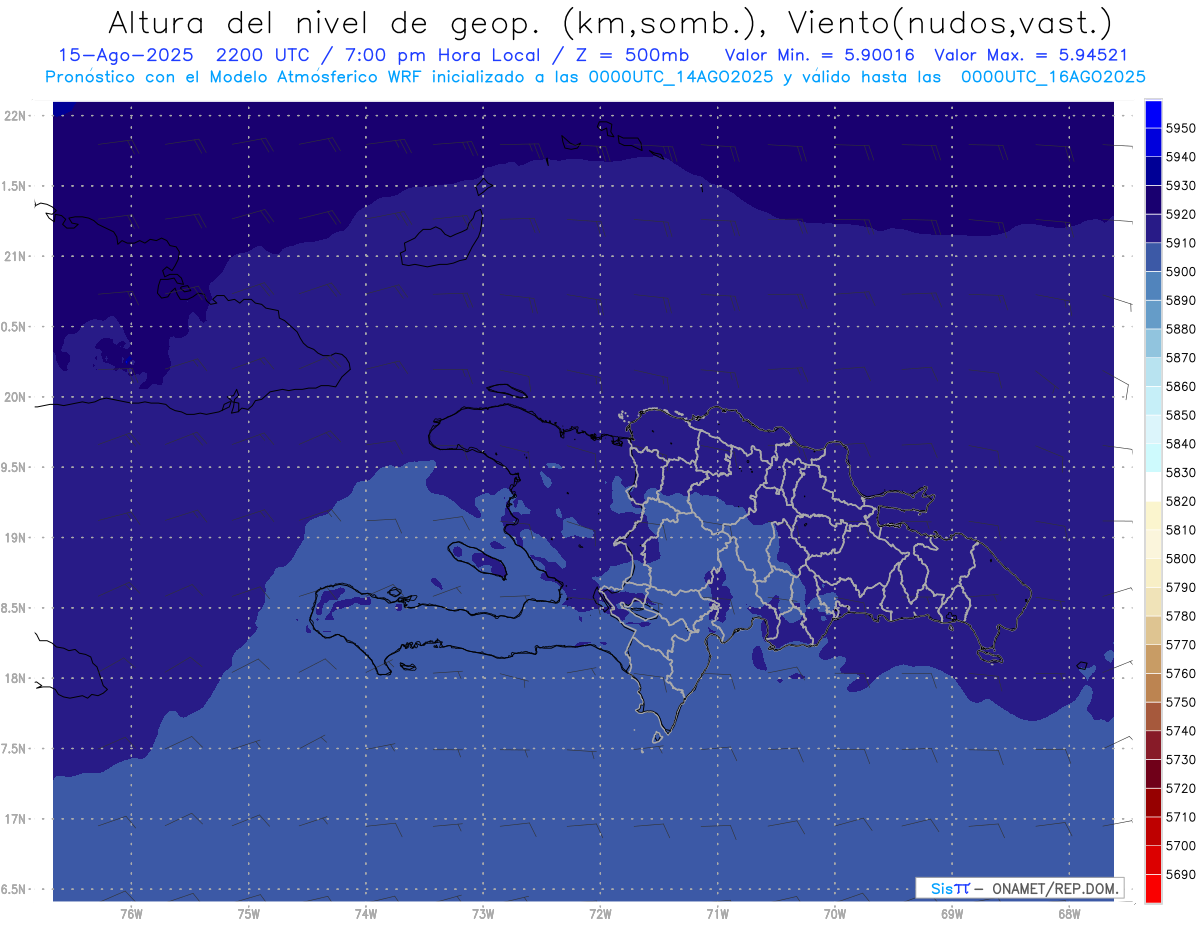Screen dimensions: 1200x927
Task: Pick the tan swatch between 5770 and 5760
Action: pyautogui.click(x=1153, y=659)
